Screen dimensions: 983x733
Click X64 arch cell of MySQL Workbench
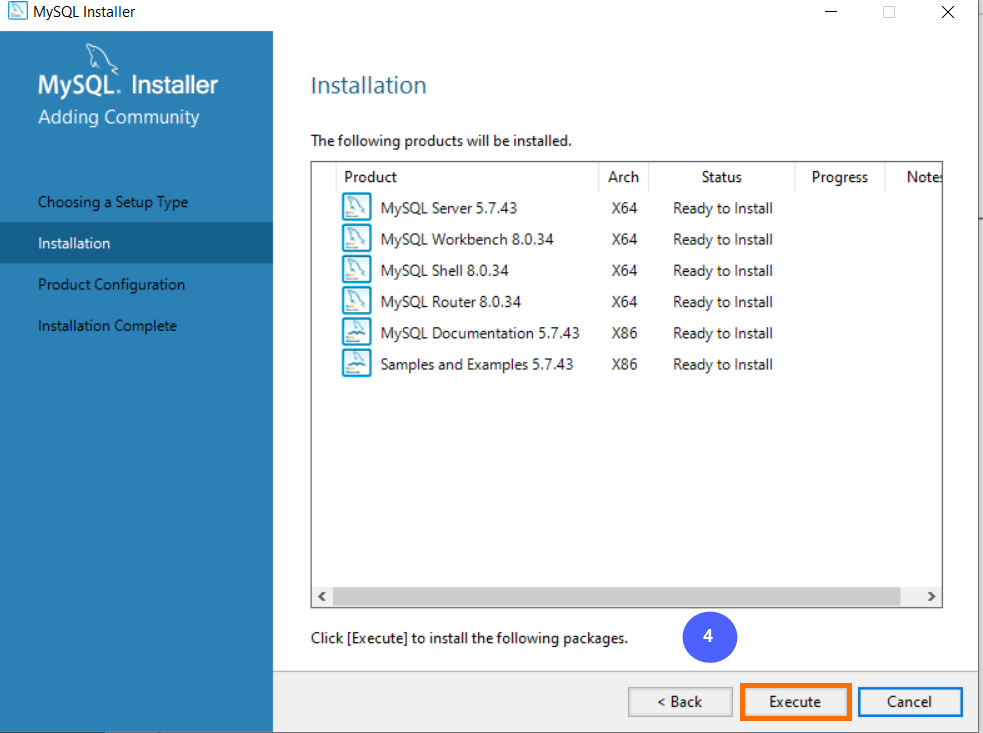pyautogui.click(x=624, y=240)
